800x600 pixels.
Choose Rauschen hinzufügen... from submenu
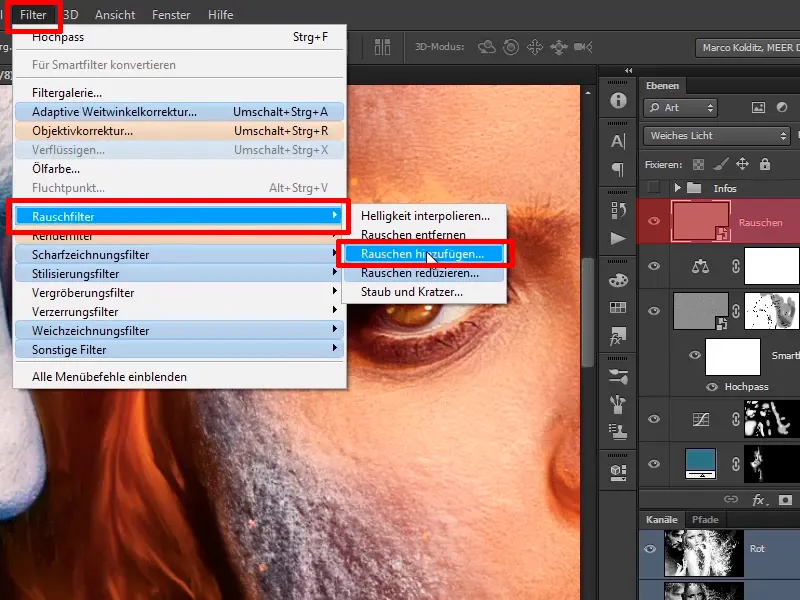(424, 254)
